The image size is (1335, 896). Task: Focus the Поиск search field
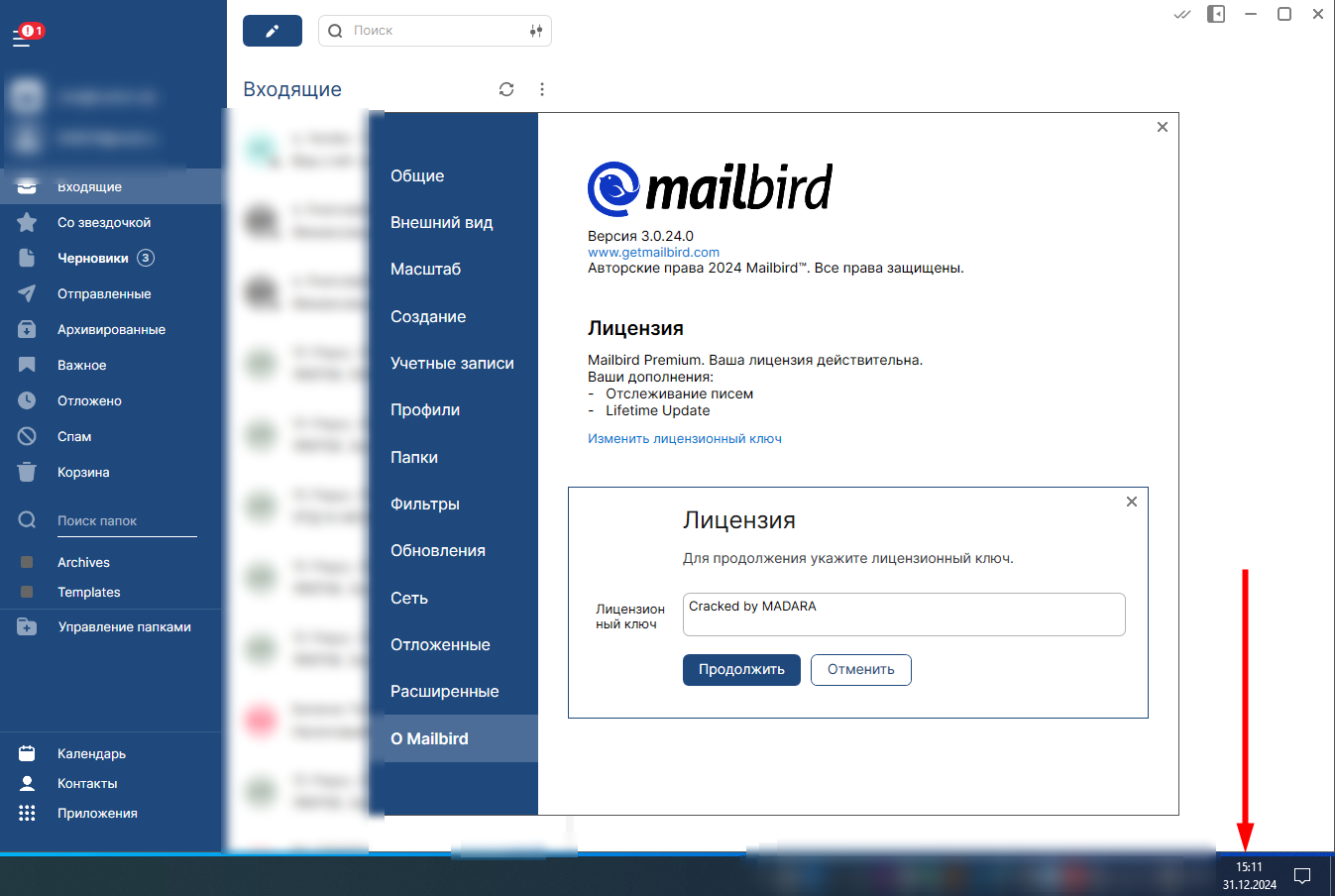(434, 31)
